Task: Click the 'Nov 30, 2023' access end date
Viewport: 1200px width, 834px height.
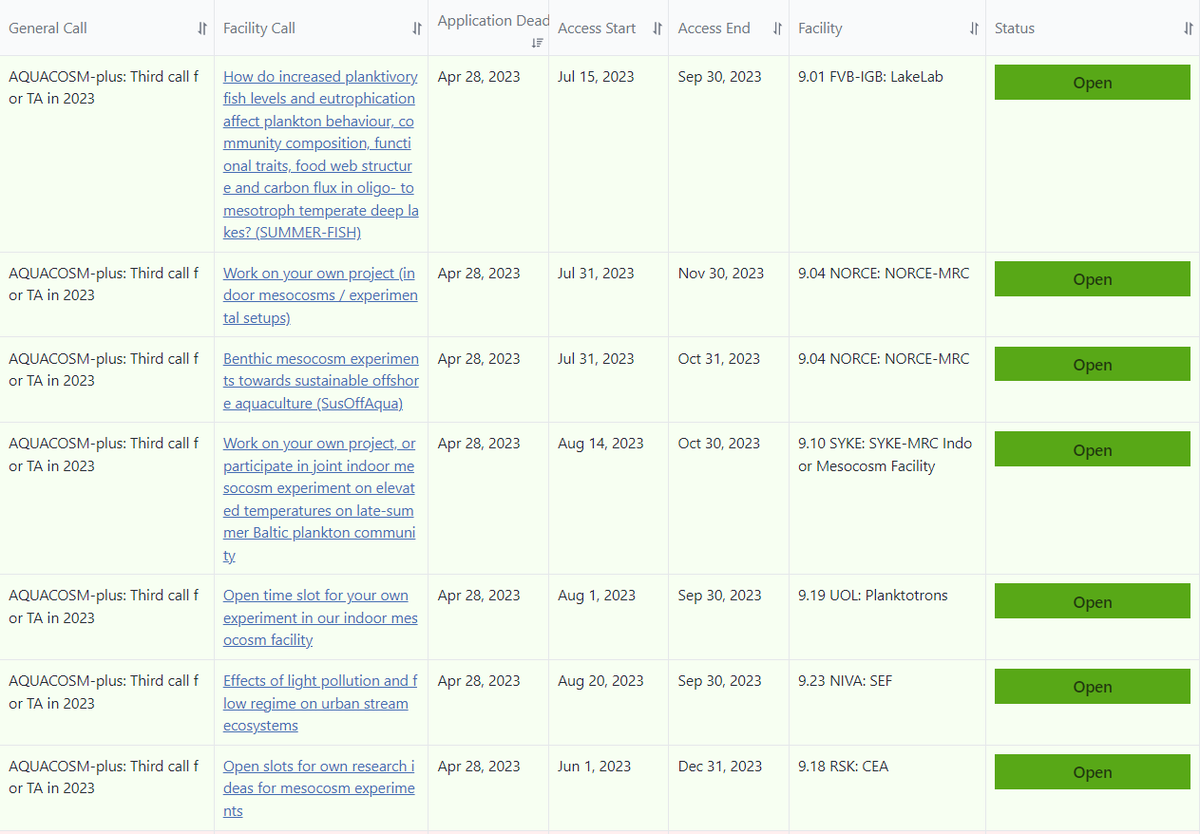Action: [x=721, y=273]
